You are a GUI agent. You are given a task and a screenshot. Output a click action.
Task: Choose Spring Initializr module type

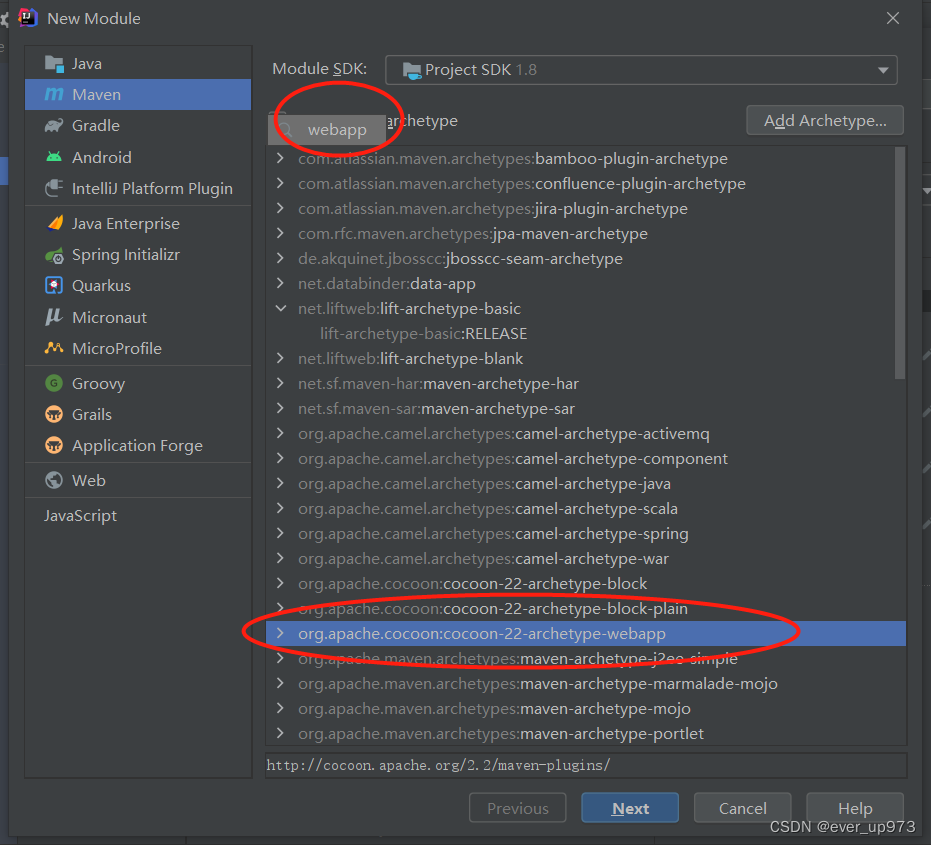point(138,255)
